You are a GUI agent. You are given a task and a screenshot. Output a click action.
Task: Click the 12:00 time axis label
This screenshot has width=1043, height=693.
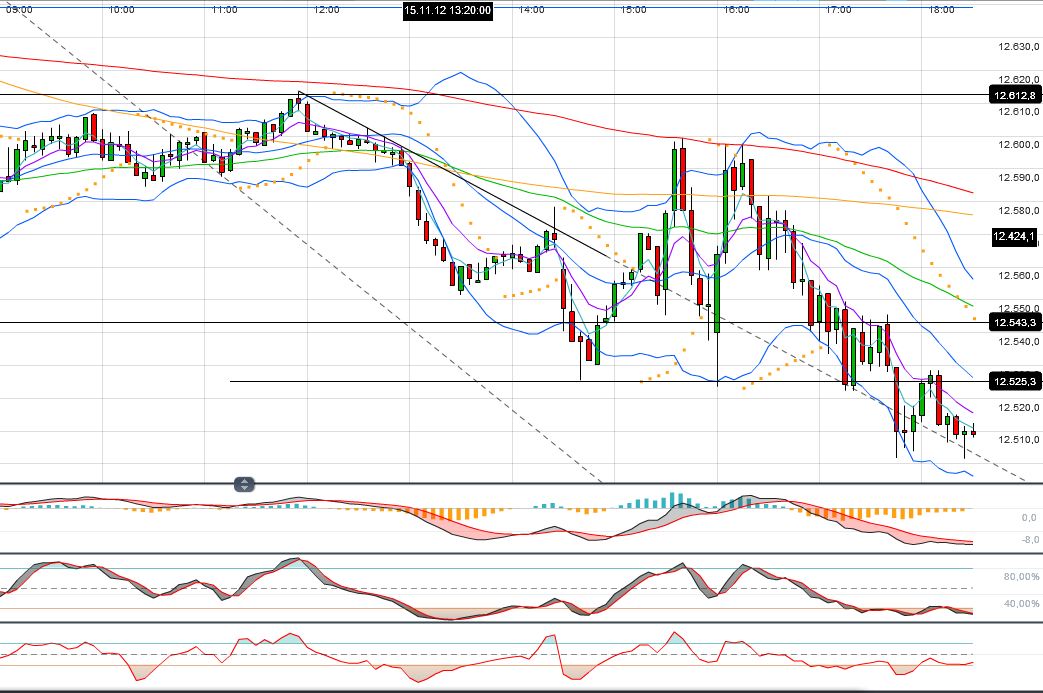327,9
